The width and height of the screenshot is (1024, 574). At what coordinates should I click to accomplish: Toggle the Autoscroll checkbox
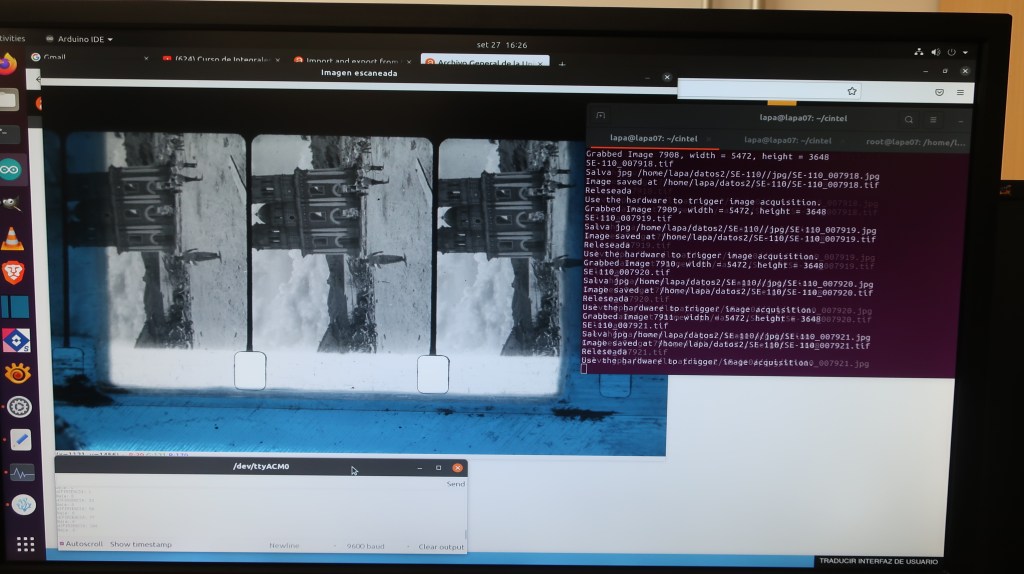63,545
